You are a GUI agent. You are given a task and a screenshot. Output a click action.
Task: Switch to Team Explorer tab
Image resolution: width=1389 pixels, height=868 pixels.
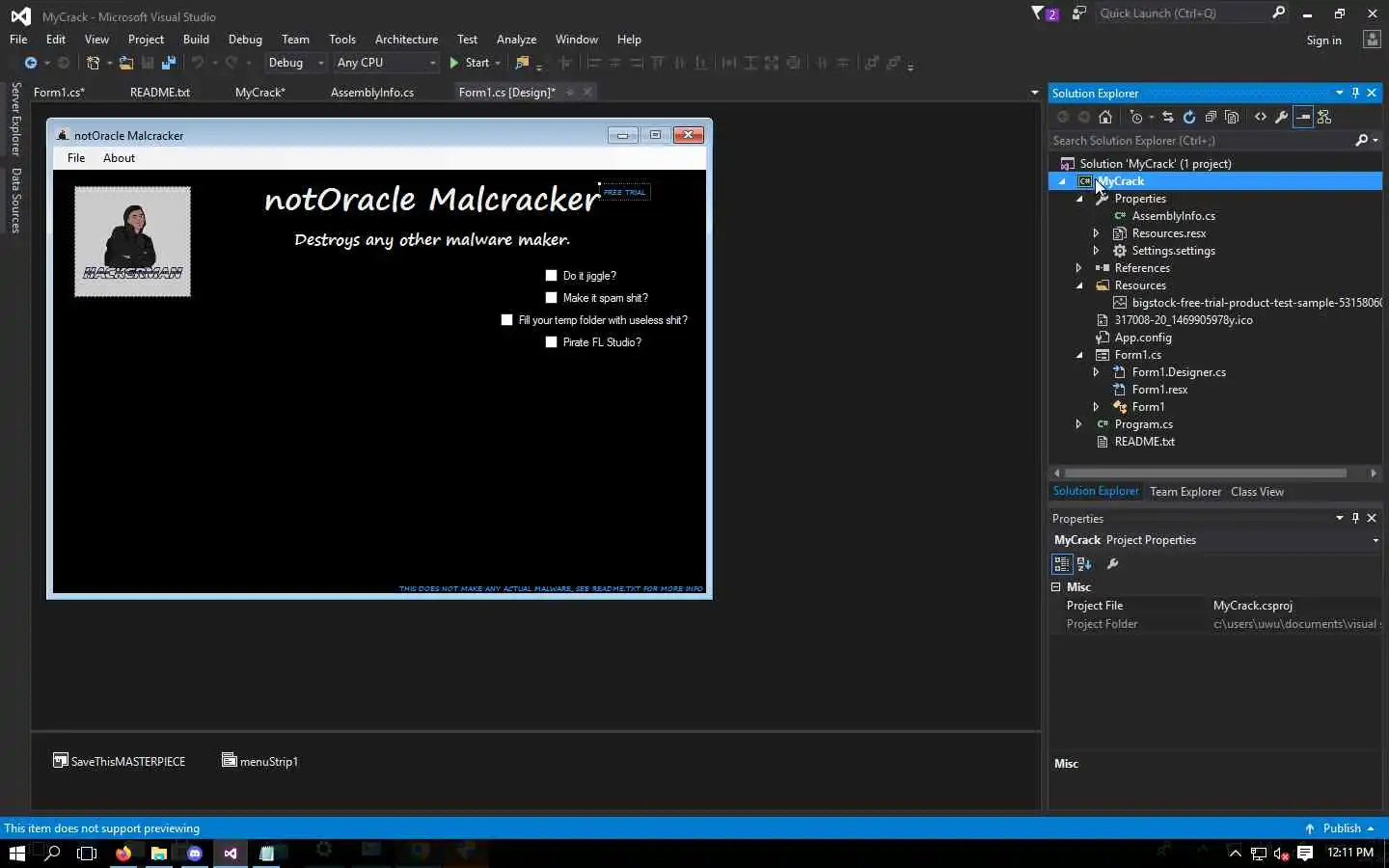1185,492
